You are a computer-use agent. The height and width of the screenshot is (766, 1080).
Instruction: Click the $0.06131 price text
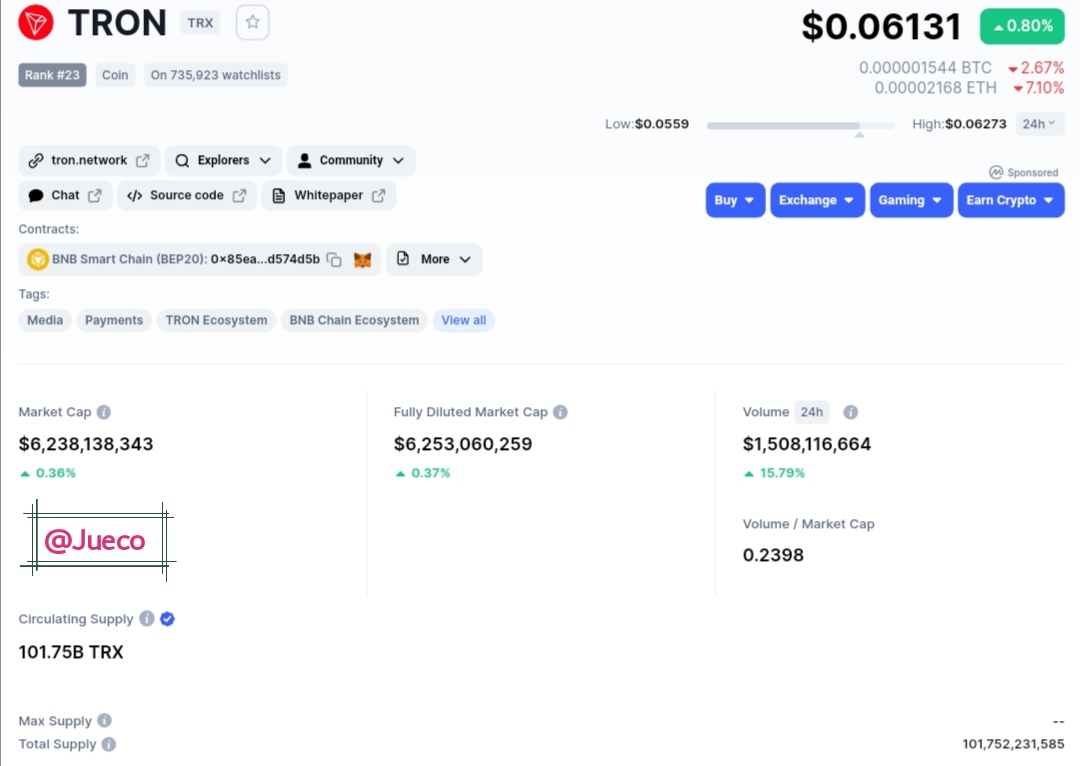(881, 26)
